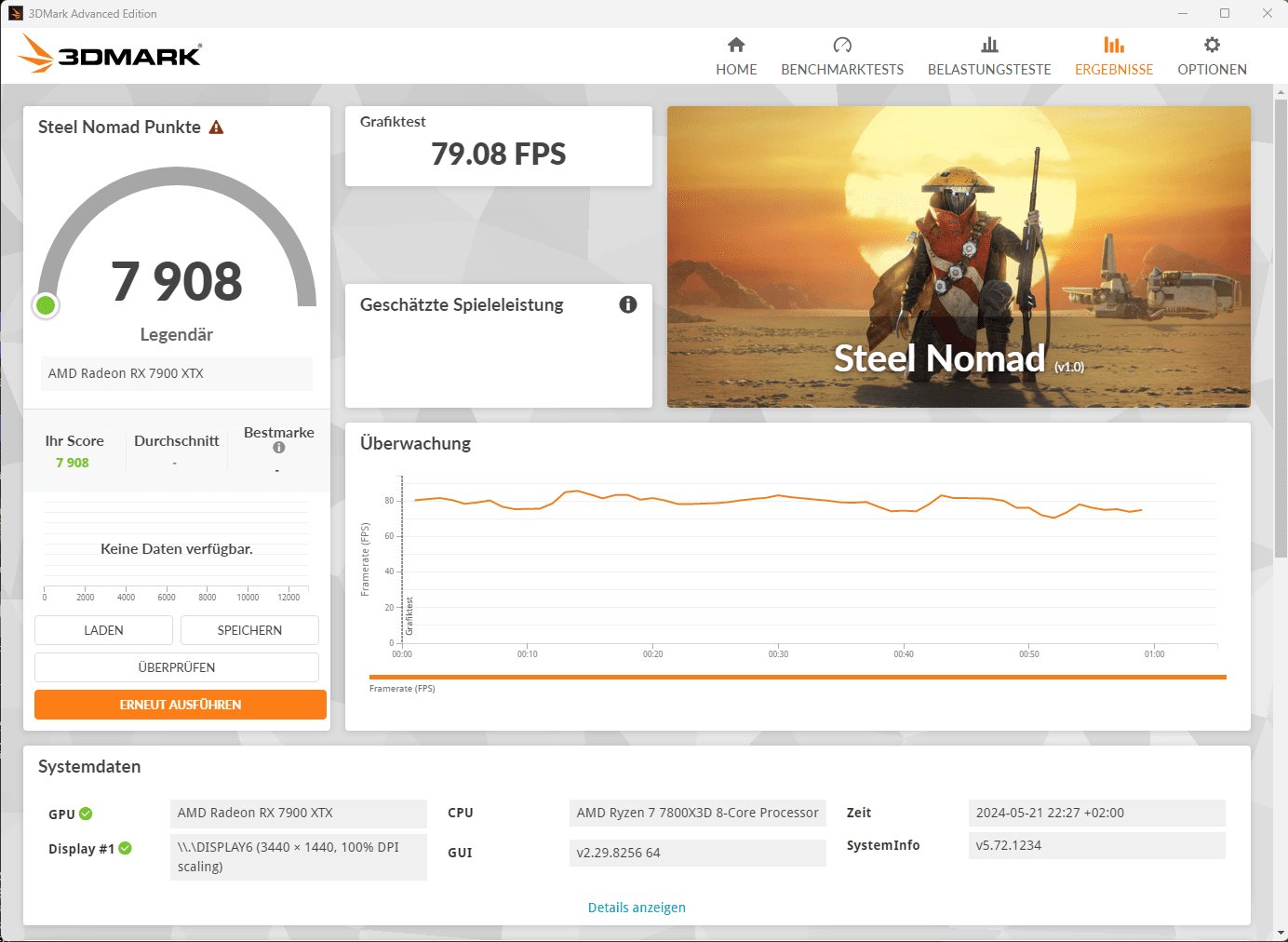The image size is (1288, 942).
Task: Click the Home house icon
Action: [x=736, y=45]
